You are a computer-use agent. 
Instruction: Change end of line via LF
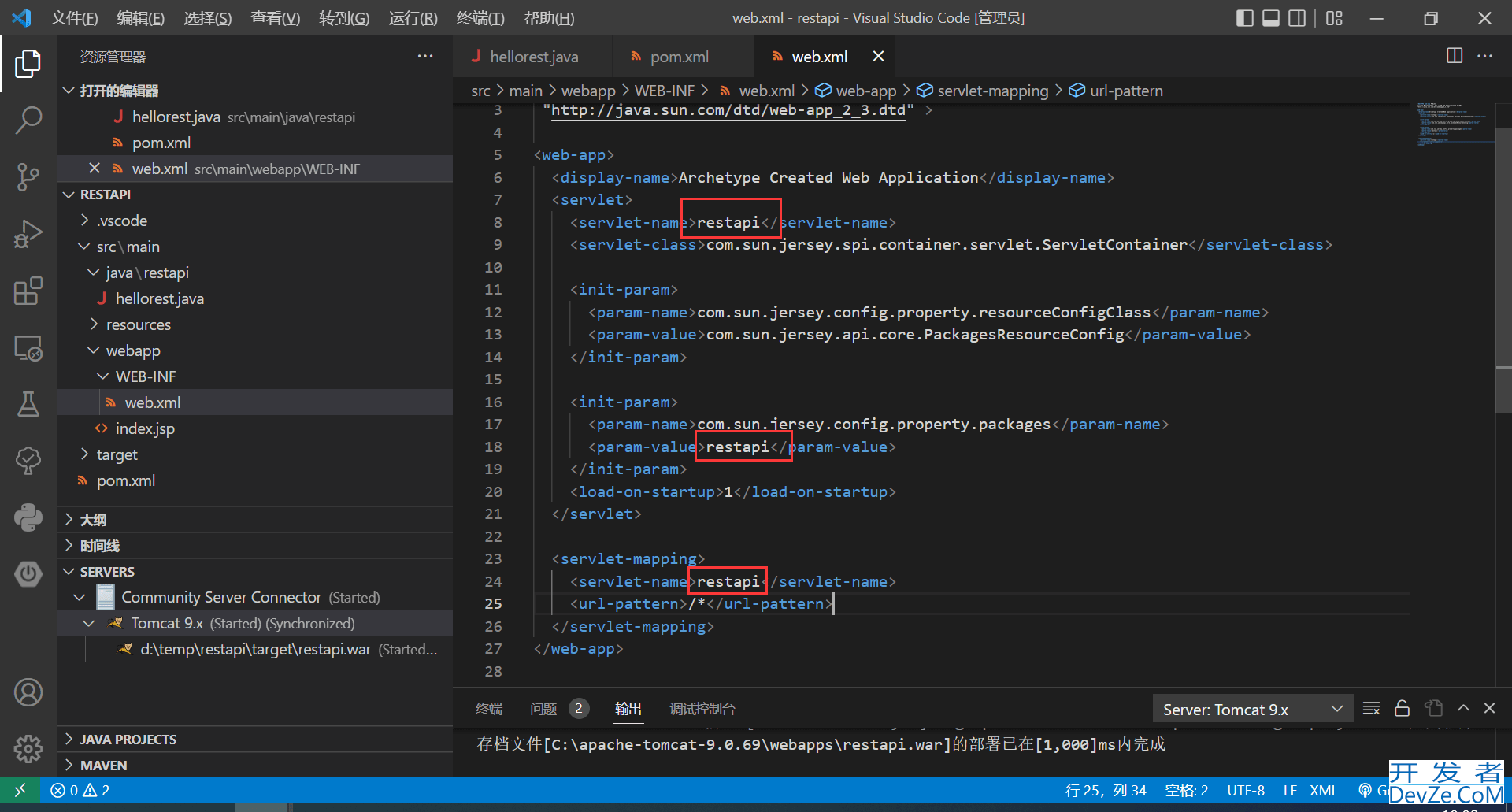pos(1290,790)
